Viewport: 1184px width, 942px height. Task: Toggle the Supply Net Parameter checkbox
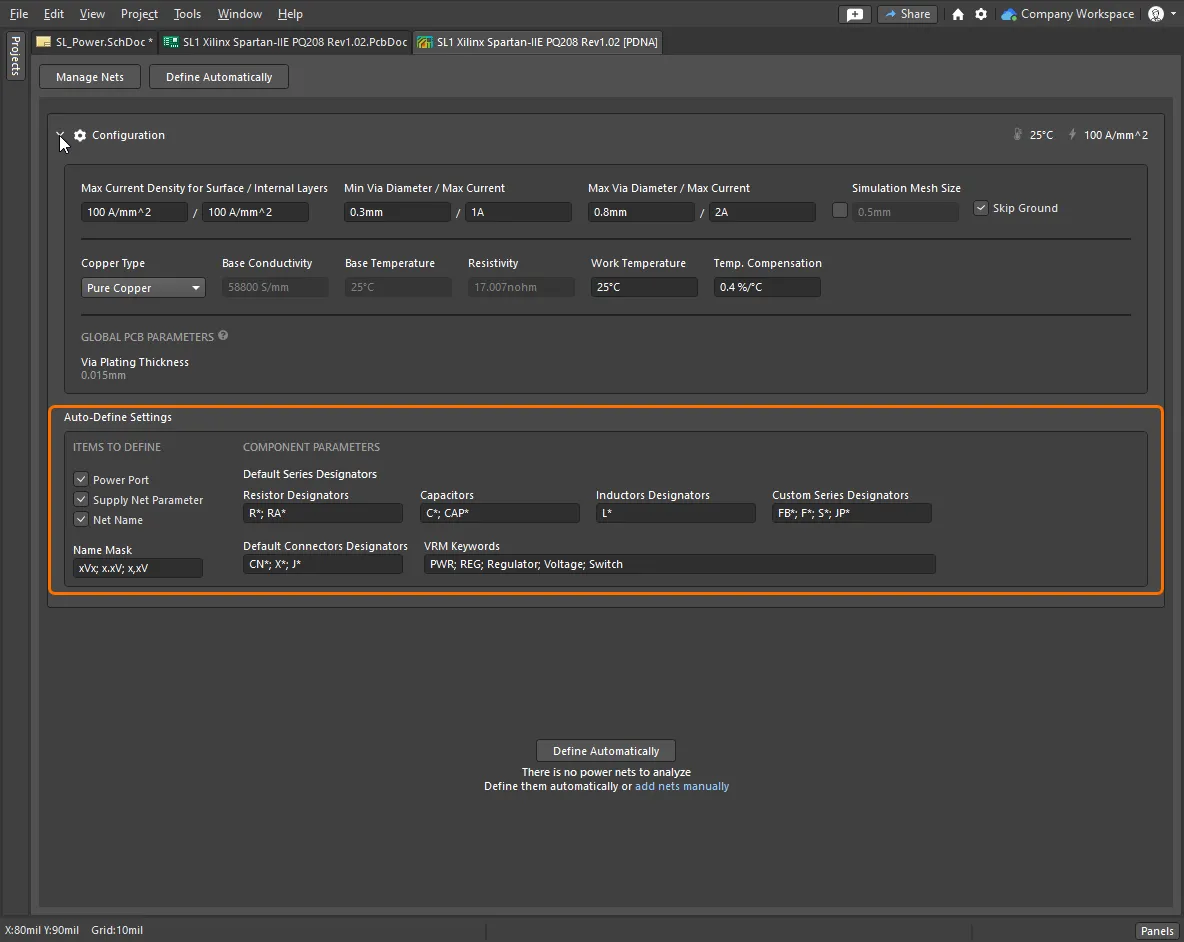pyautogui.click(x=81, y=499)
